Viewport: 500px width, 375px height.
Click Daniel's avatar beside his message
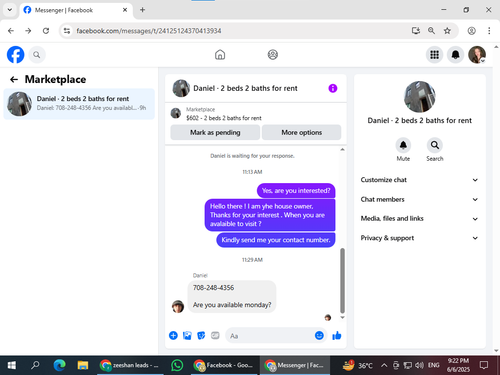(x=178, y=306)
